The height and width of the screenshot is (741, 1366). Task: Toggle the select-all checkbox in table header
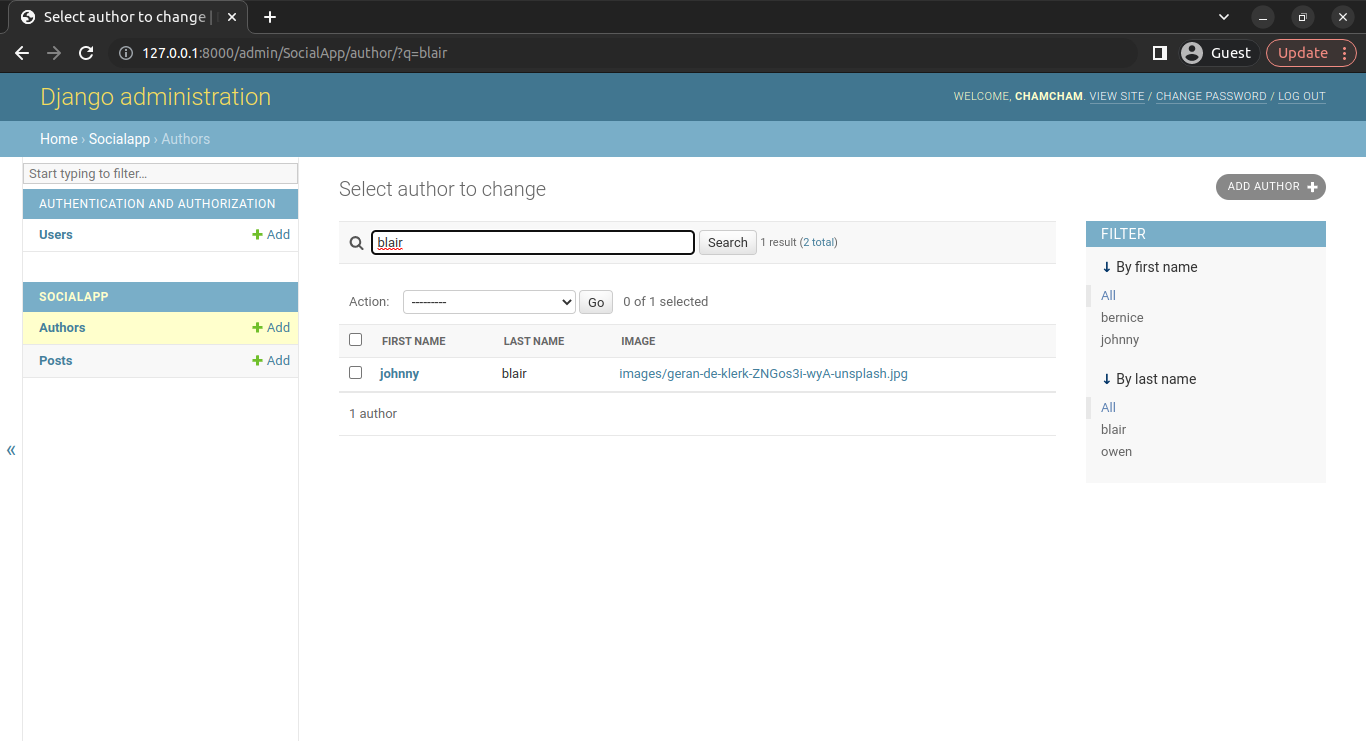(355, 340)
